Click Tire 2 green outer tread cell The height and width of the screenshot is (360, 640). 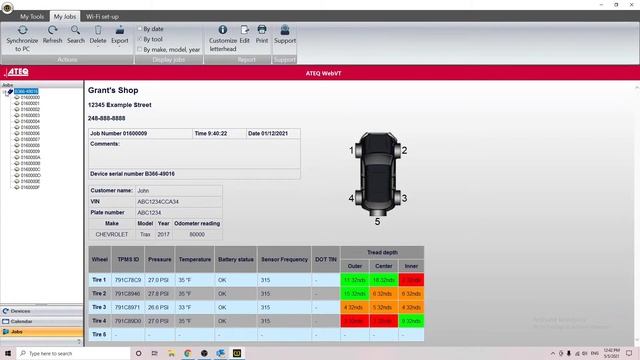point(355,293)
